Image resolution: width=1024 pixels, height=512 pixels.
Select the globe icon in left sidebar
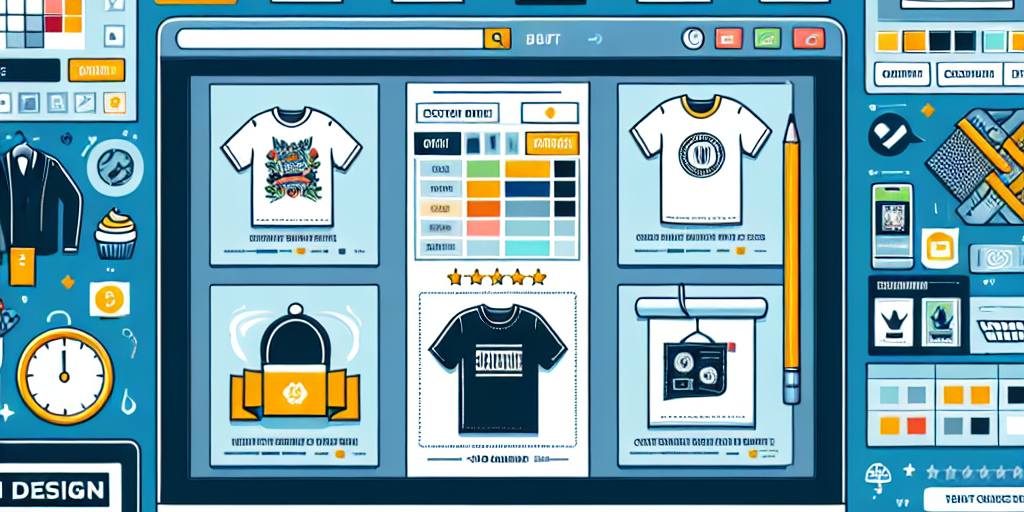(114, 166)
